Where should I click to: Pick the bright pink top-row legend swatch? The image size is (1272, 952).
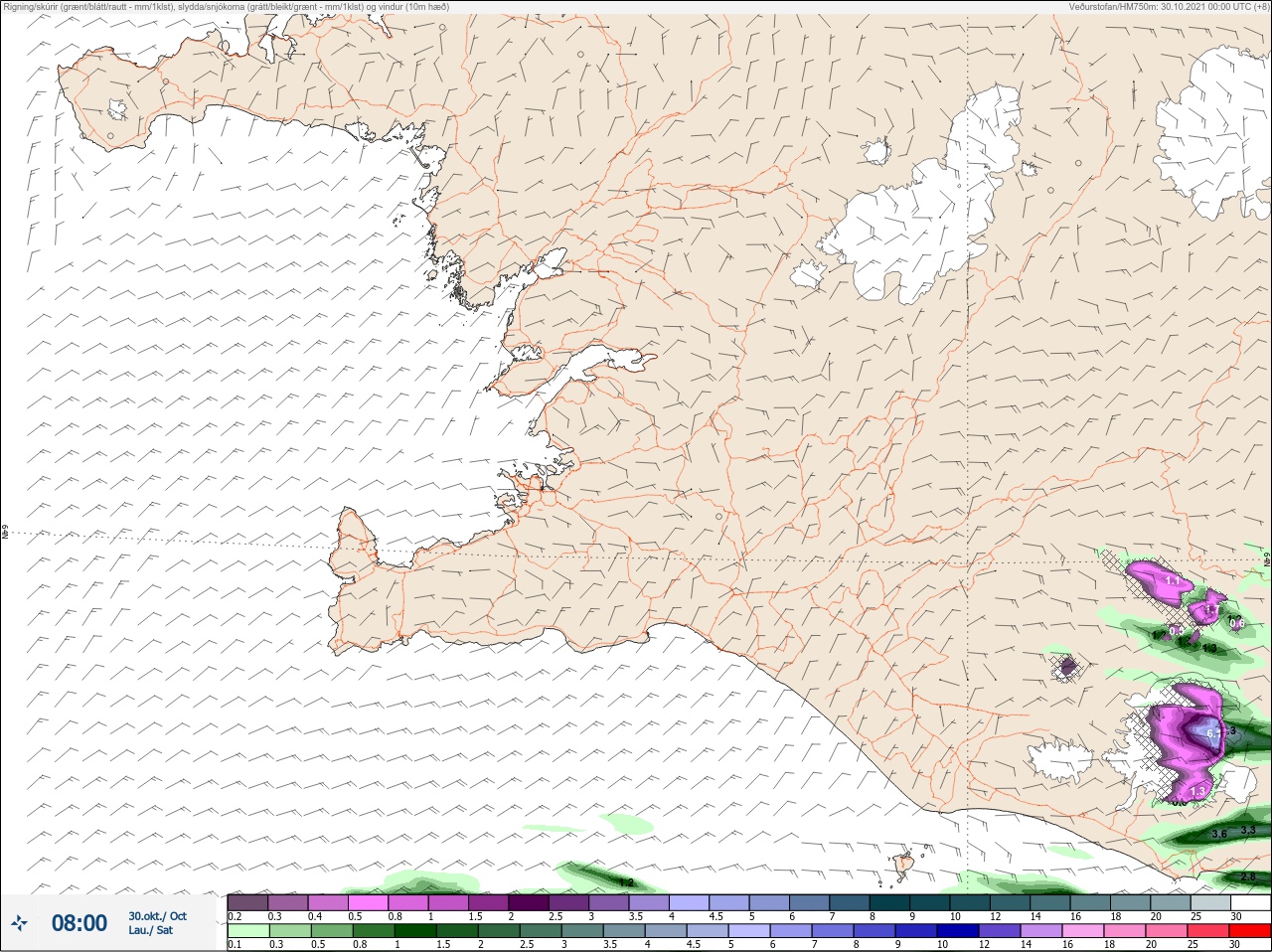(x=369, y=903)
